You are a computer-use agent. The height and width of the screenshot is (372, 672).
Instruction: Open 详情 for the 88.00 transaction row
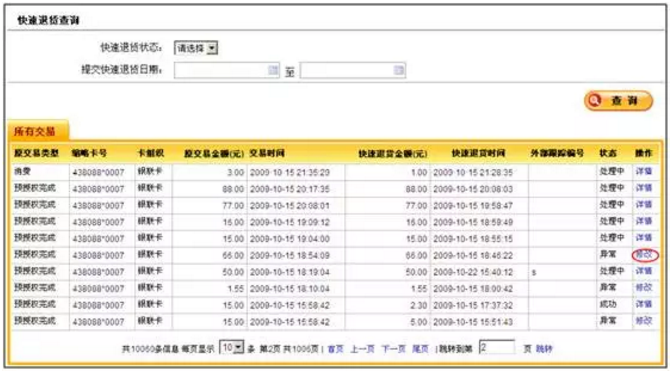(x=643, y=188)
